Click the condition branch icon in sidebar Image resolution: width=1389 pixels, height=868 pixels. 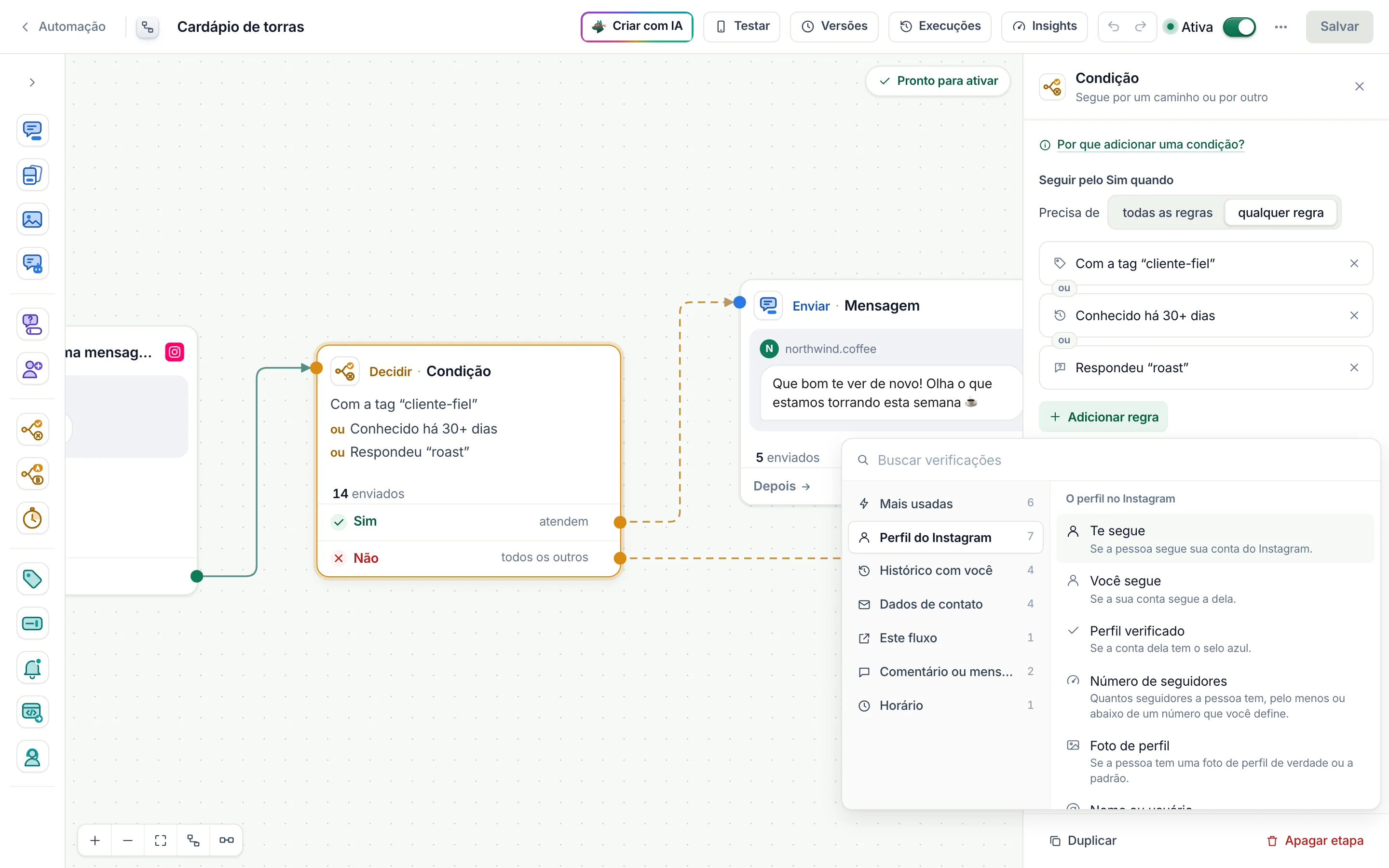(32, 429)
